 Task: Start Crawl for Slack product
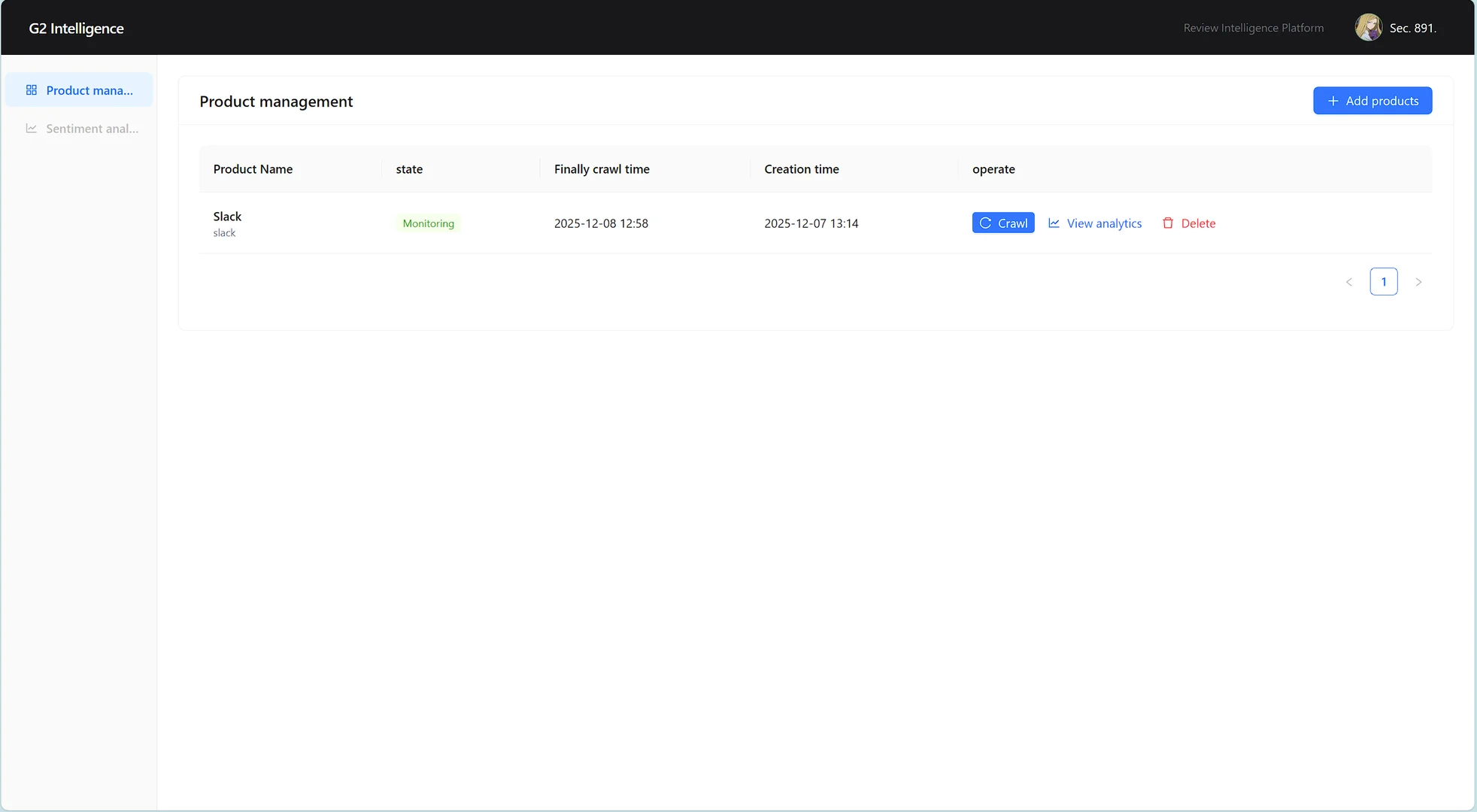click(1003, 223)
